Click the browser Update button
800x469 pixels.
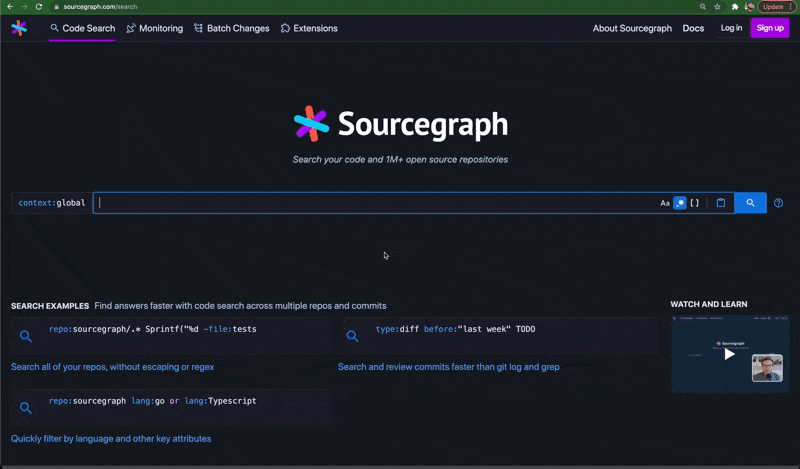coord(777,7)
